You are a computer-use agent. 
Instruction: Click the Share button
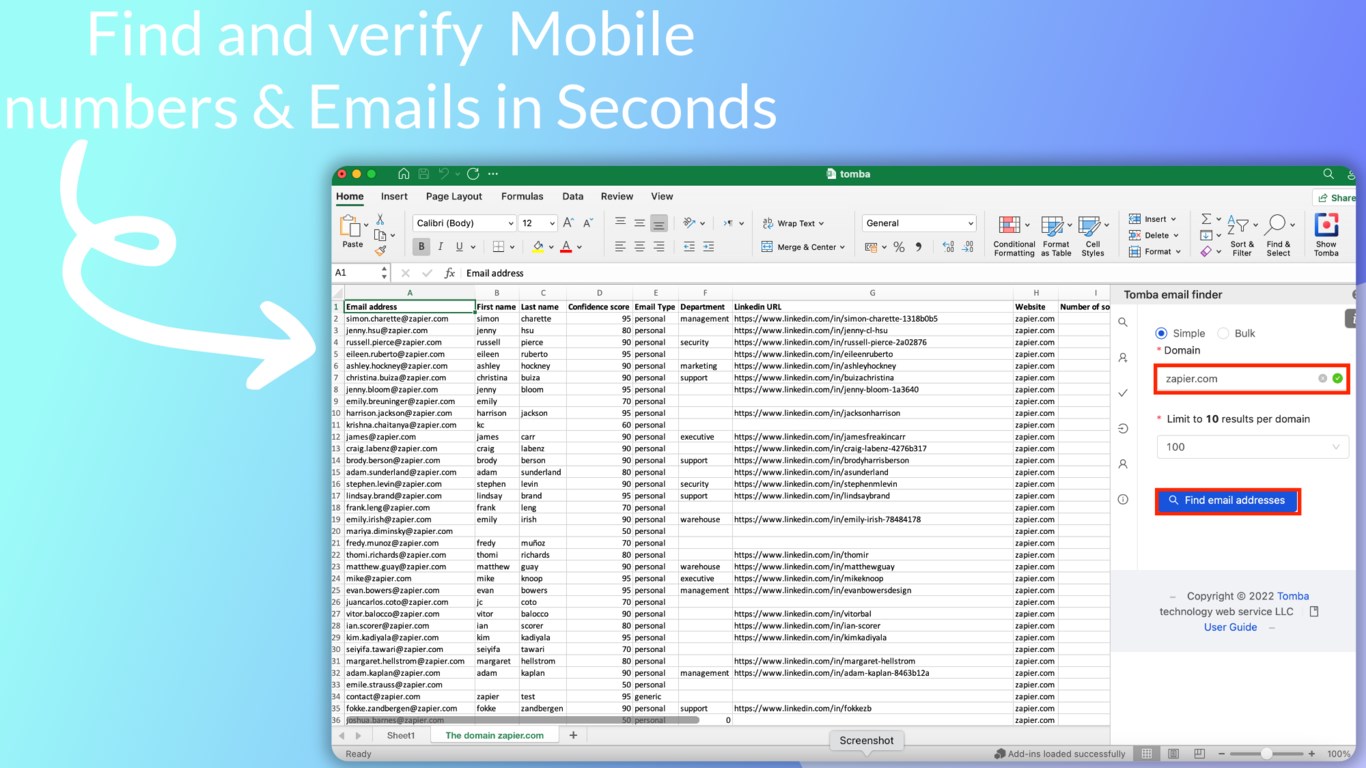(x=1336, y=198)
